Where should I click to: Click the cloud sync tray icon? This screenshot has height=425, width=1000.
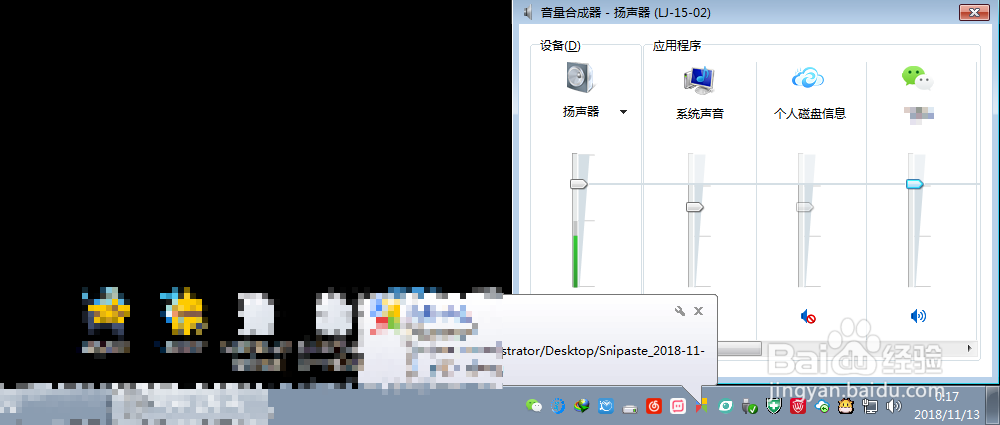[x=822, y=405]
